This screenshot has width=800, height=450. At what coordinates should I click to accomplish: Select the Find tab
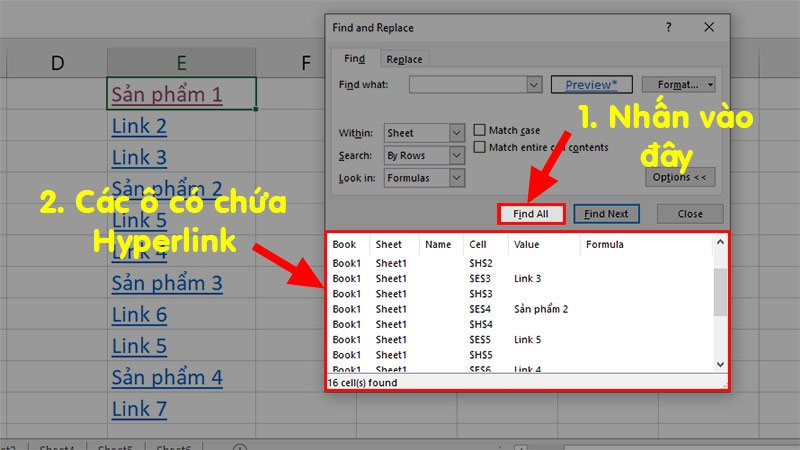pyautogui.click(x=355, y=60)
